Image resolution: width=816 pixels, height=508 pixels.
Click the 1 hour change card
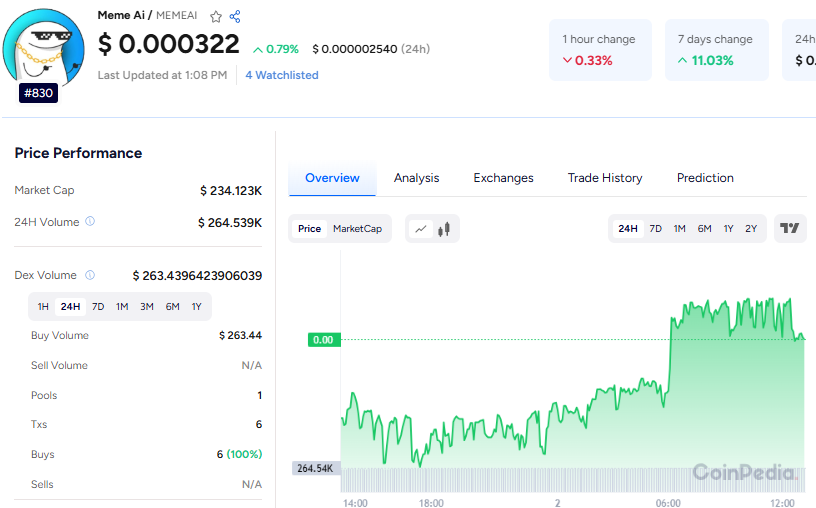tap(600, 50)
